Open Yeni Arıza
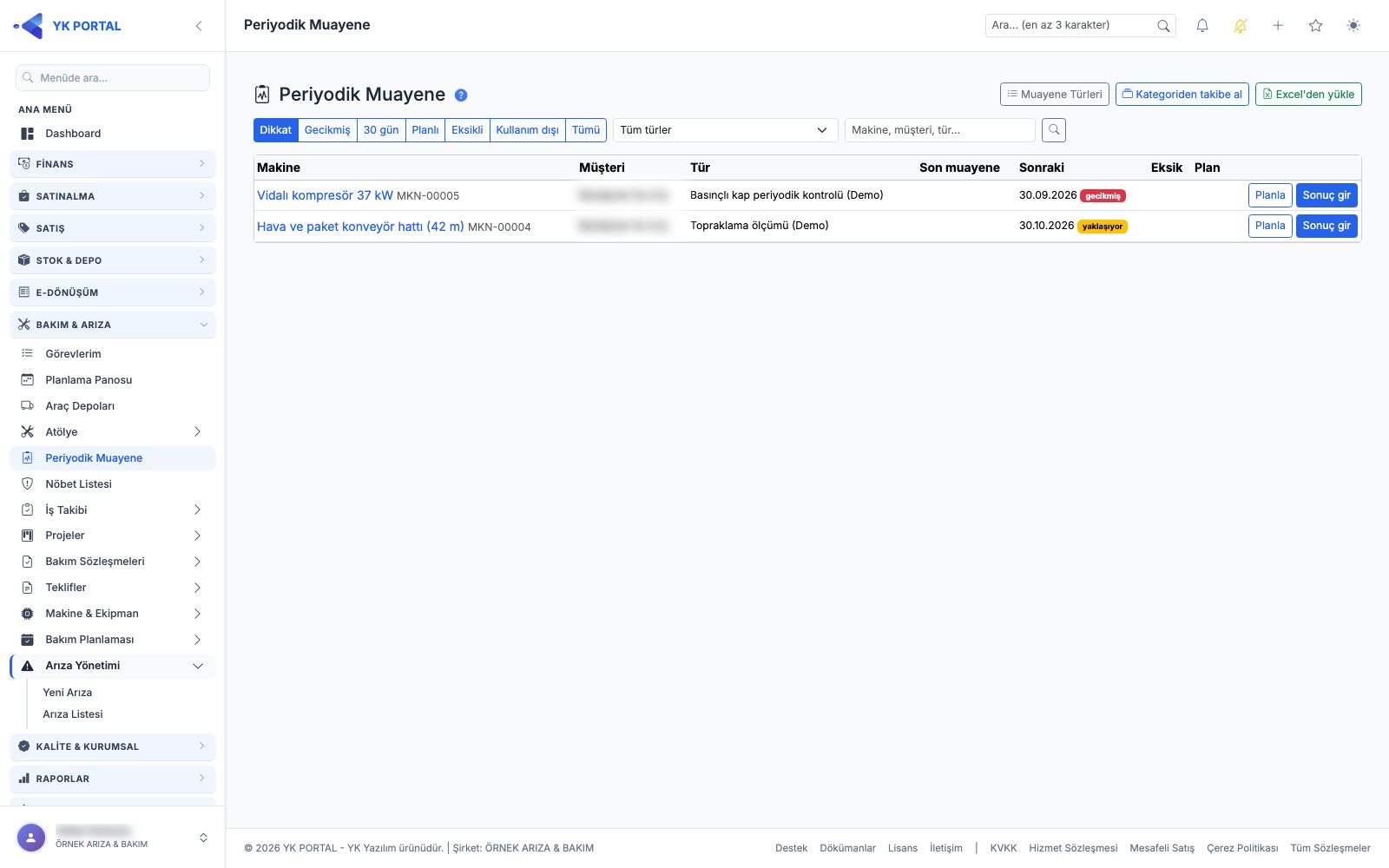 click(x=68, y=693)
